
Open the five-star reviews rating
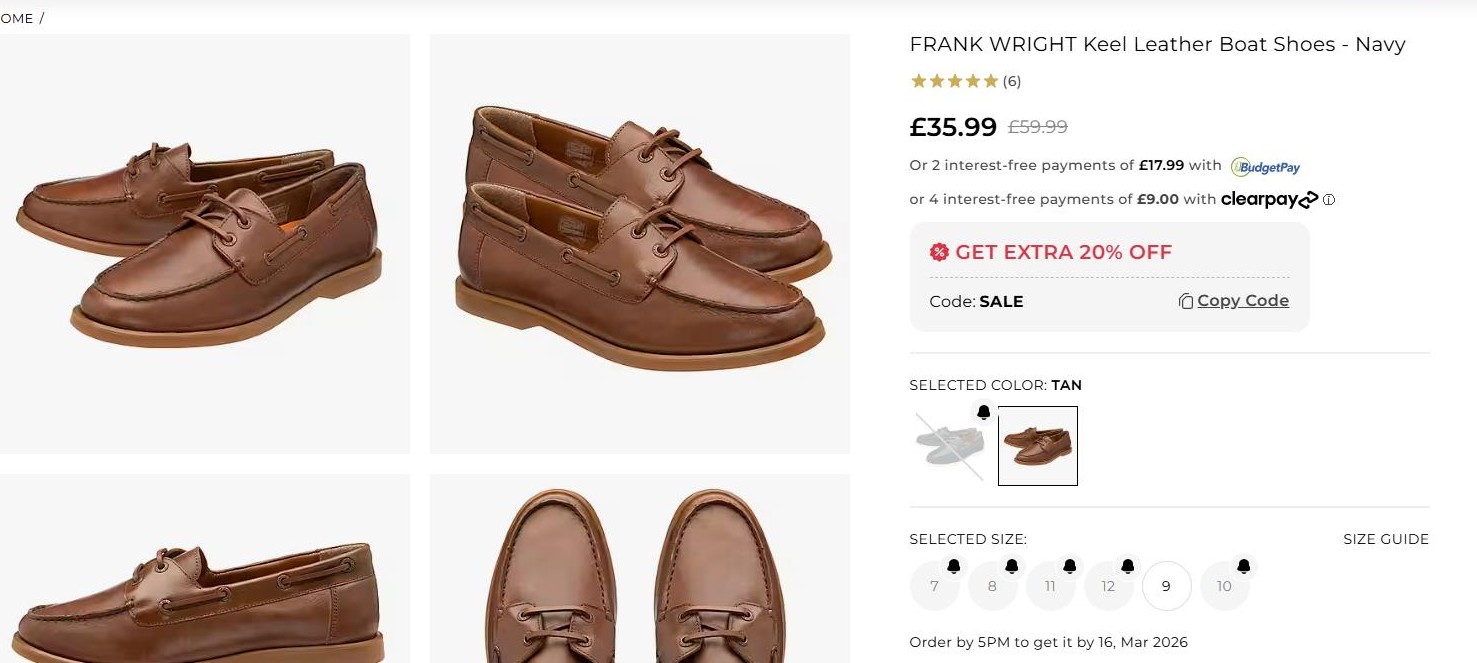[x=954, y=81]
